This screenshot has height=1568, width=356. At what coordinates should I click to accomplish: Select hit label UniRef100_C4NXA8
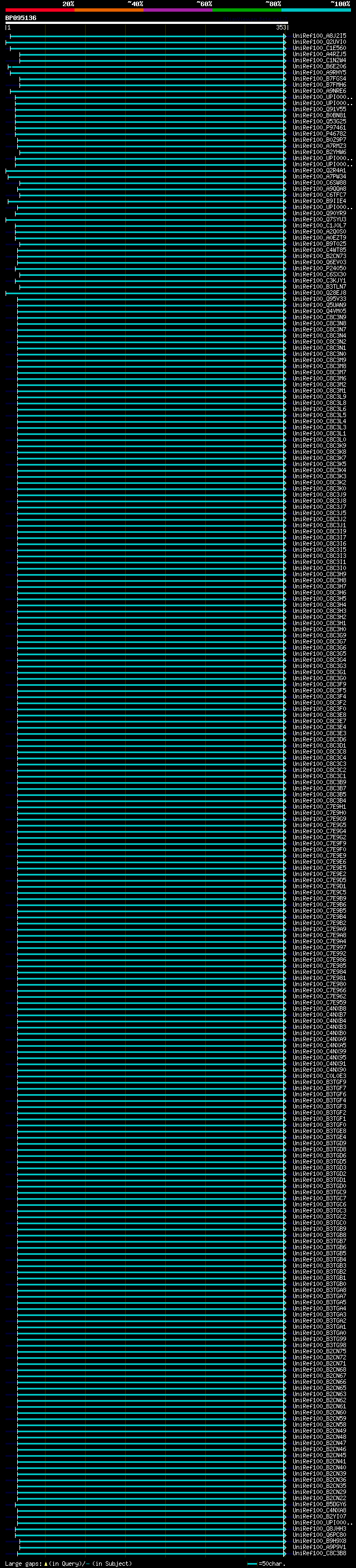point(319,1510)
